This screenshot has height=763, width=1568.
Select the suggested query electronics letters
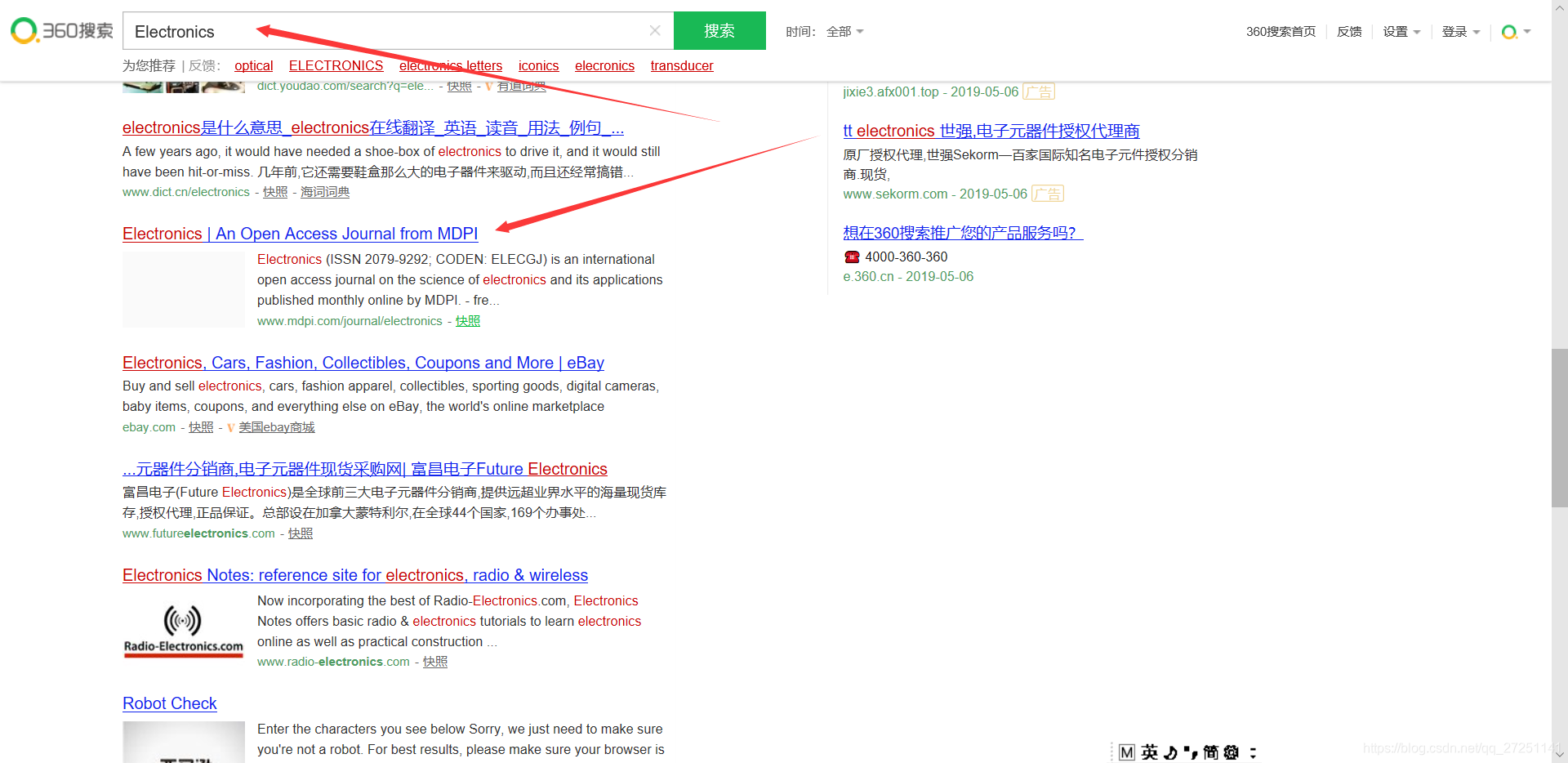(451, 65)
